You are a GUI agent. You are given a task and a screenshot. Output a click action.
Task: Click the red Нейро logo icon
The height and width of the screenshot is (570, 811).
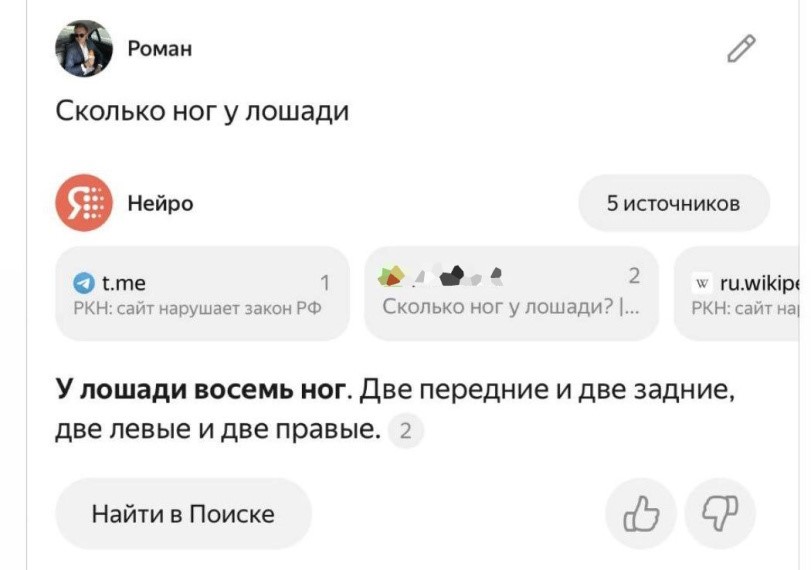pyautogui.click(x=83, y=204)
